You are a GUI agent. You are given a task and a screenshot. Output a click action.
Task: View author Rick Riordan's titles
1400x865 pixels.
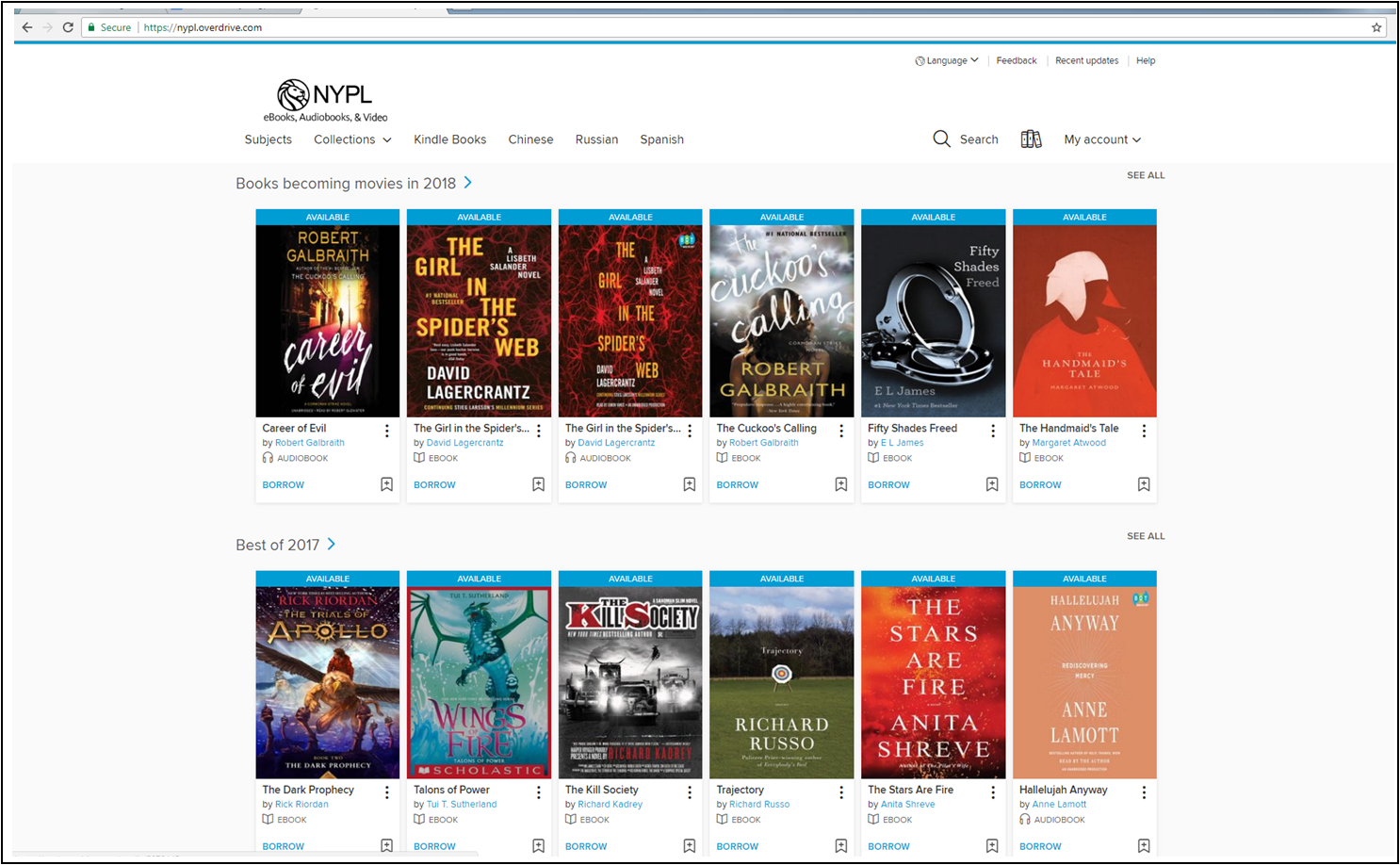coord(301,805)
